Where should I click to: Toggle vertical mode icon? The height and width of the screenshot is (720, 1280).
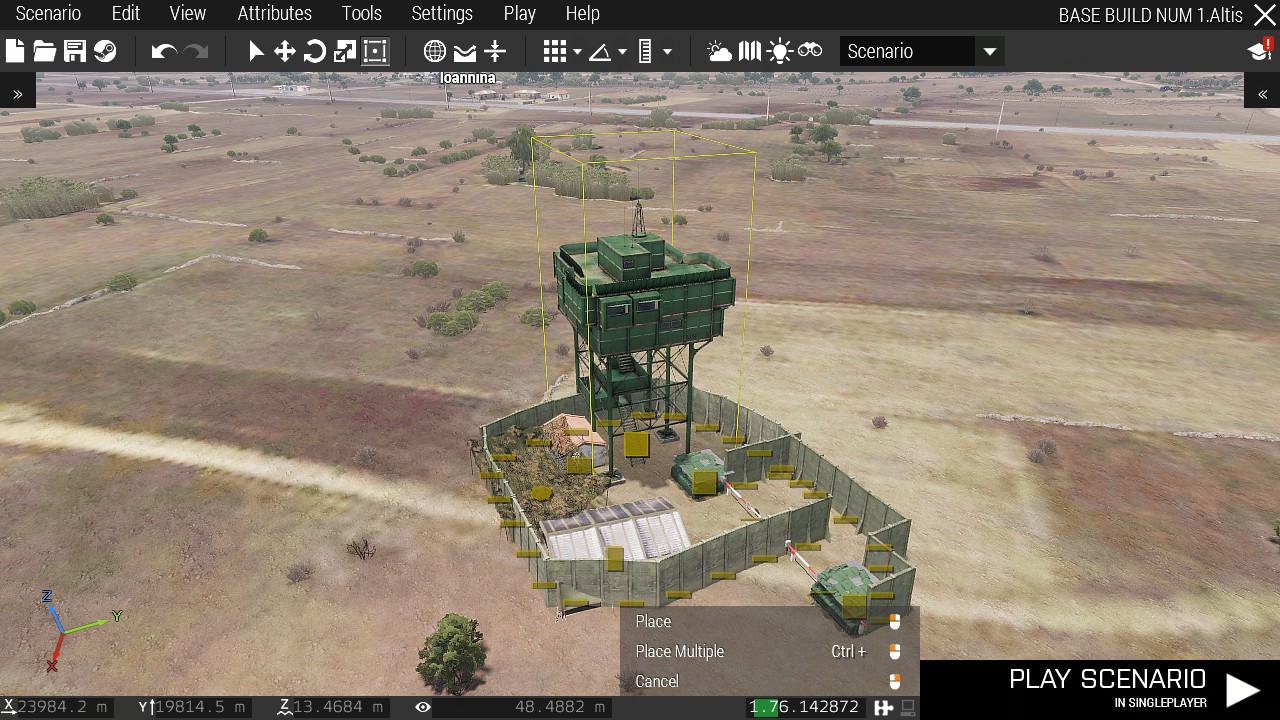point(495,52)
